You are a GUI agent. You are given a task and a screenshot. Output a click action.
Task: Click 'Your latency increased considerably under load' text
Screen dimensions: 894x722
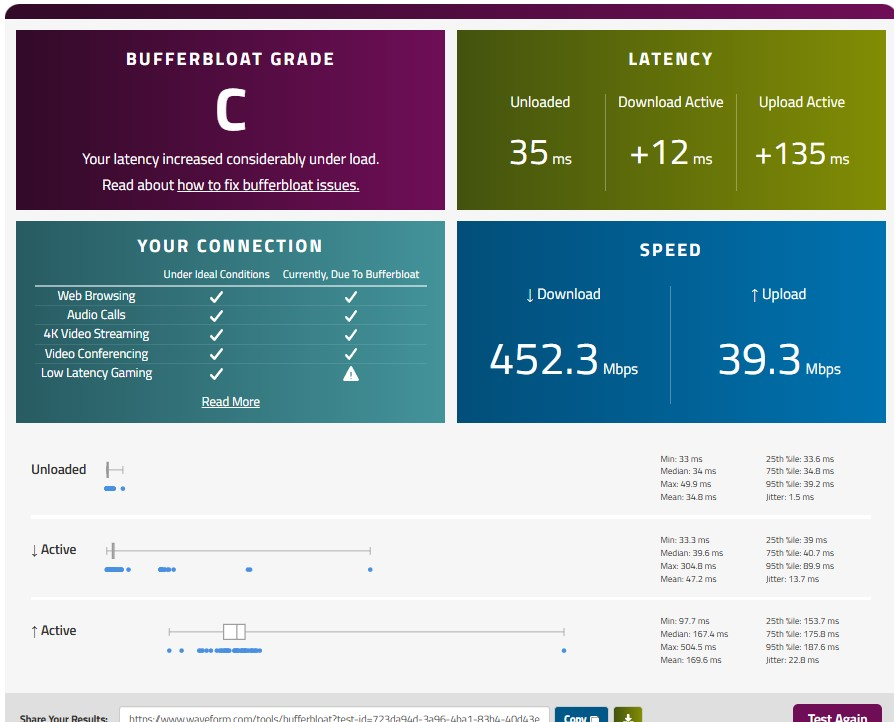[230, 159]
